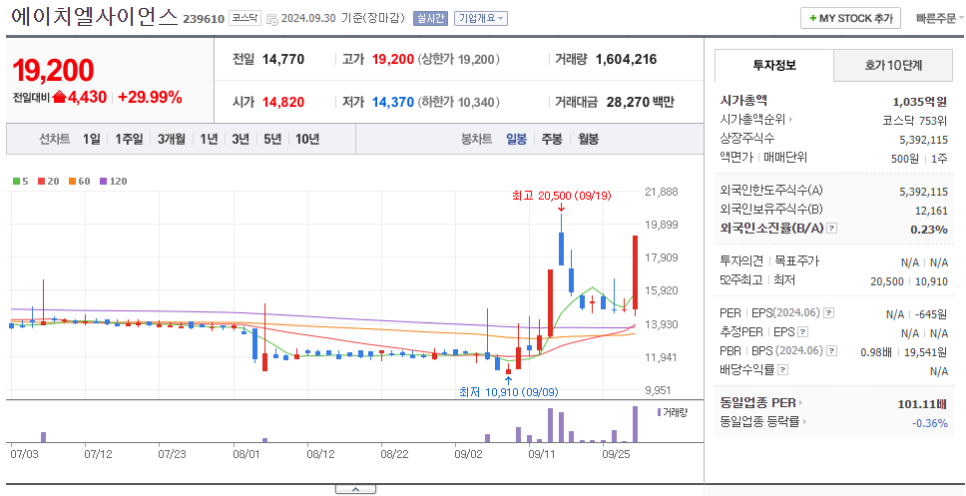
Task: Open the 동일업종 PER link
Action: [x=761, y=404]
